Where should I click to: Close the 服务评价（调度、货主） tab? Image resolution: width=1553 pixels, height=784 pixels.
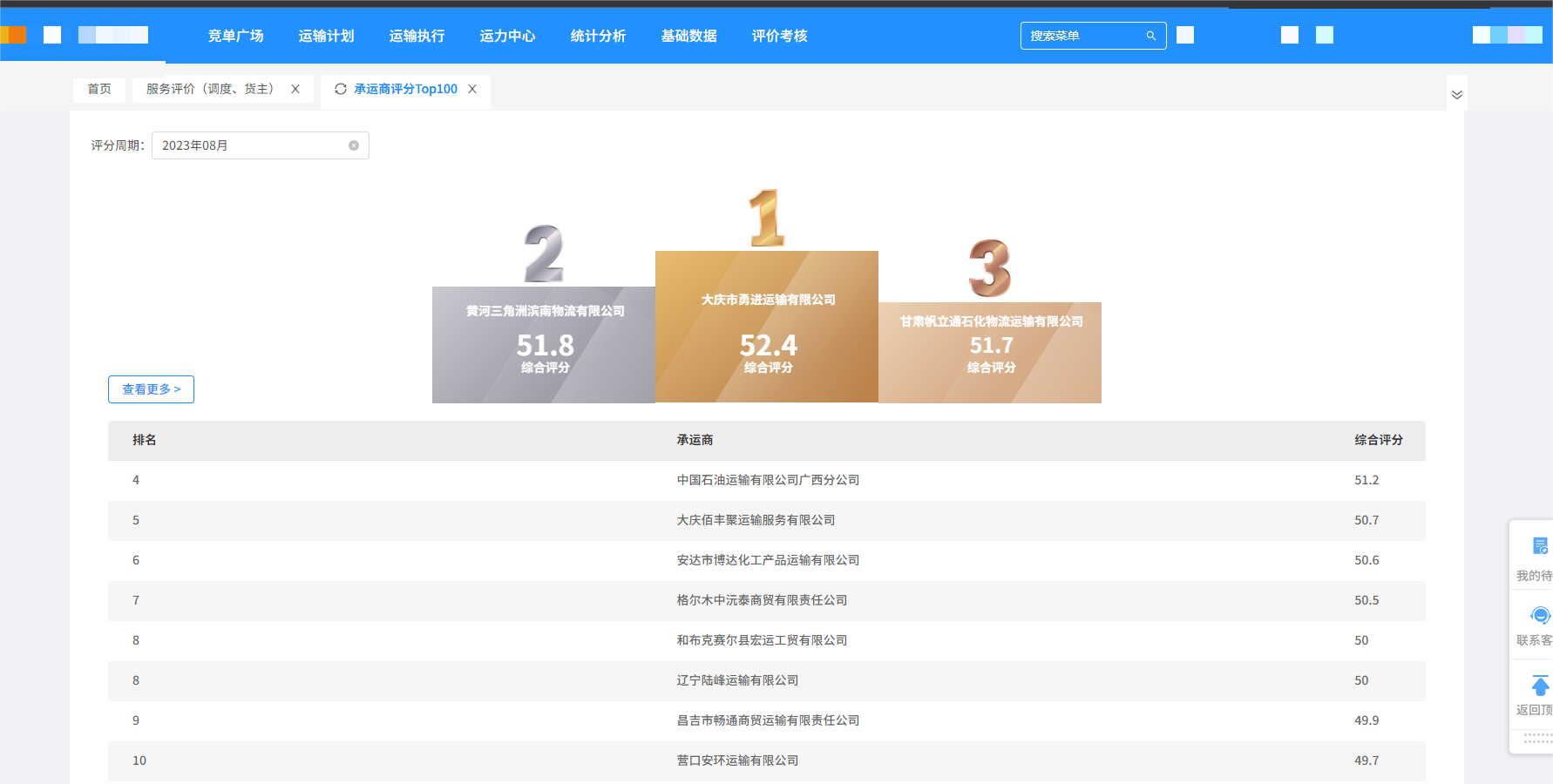click(295, 89)
